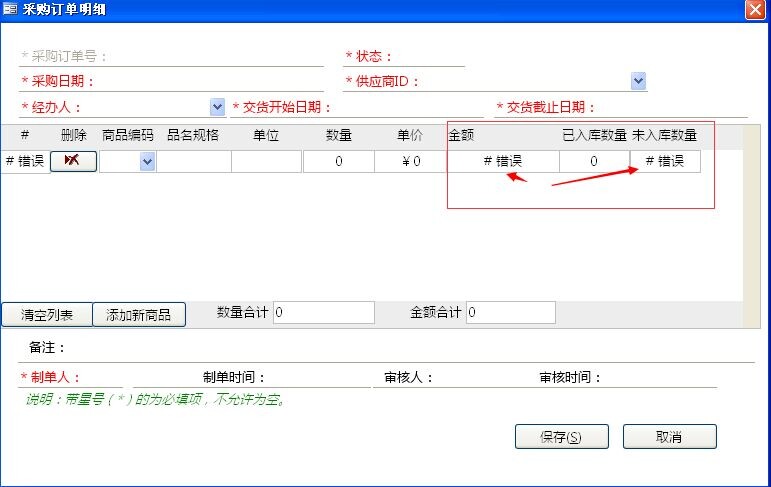This screenshot has height=487, width=771.
Task: Expand the 供应商ID dropdown
Action: pos(638,82)
